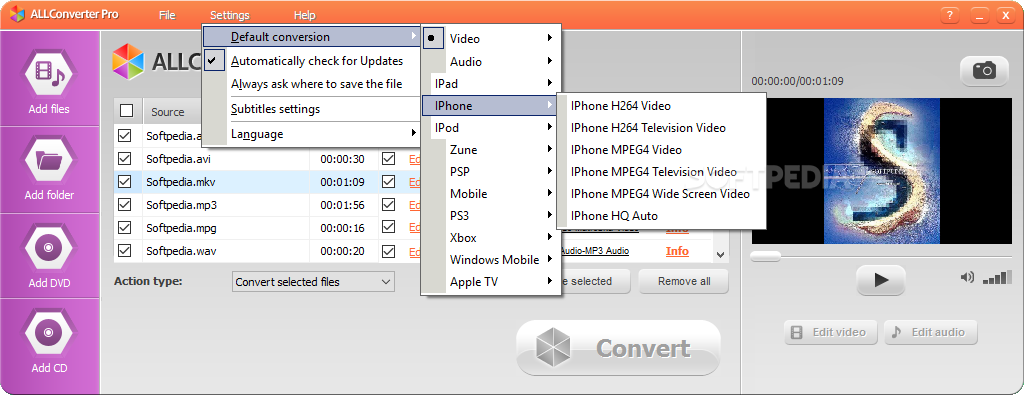Select the Softpedia.mp3 file name
This screenshot has width=1024, height=395.
click(x=182, y=205)
